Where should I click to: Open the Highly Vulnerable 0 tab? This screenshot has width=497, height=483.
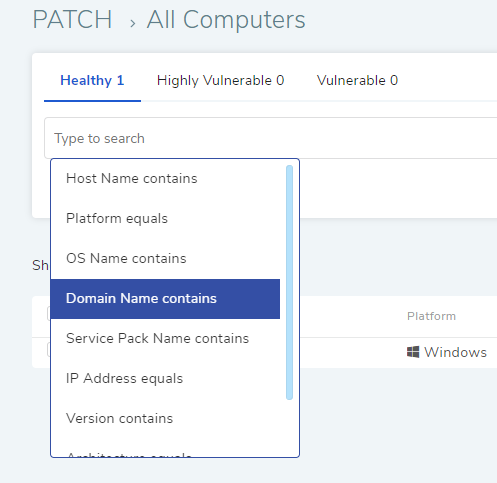click(220, 80)
